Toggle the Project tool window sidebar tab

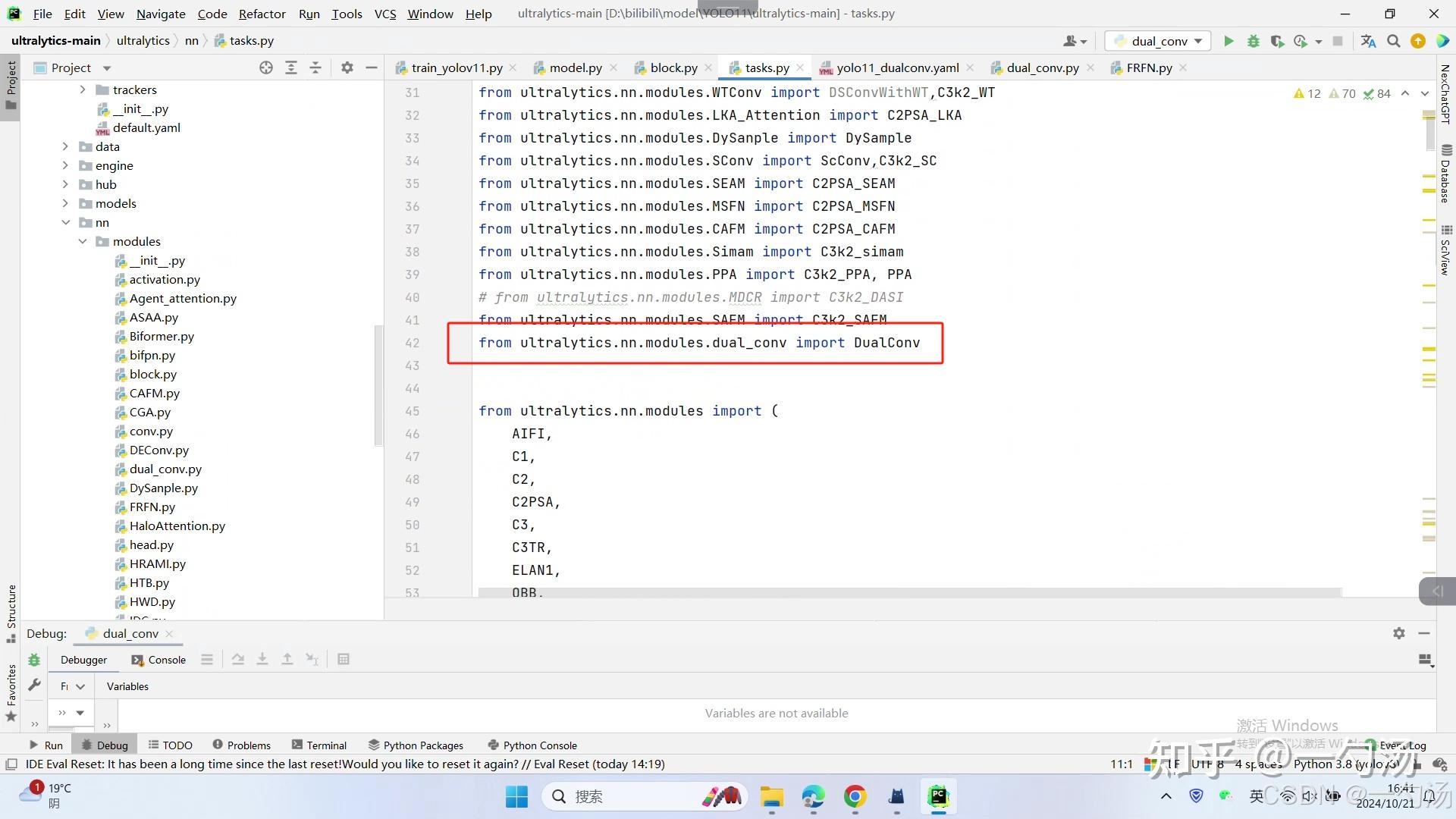11,83
